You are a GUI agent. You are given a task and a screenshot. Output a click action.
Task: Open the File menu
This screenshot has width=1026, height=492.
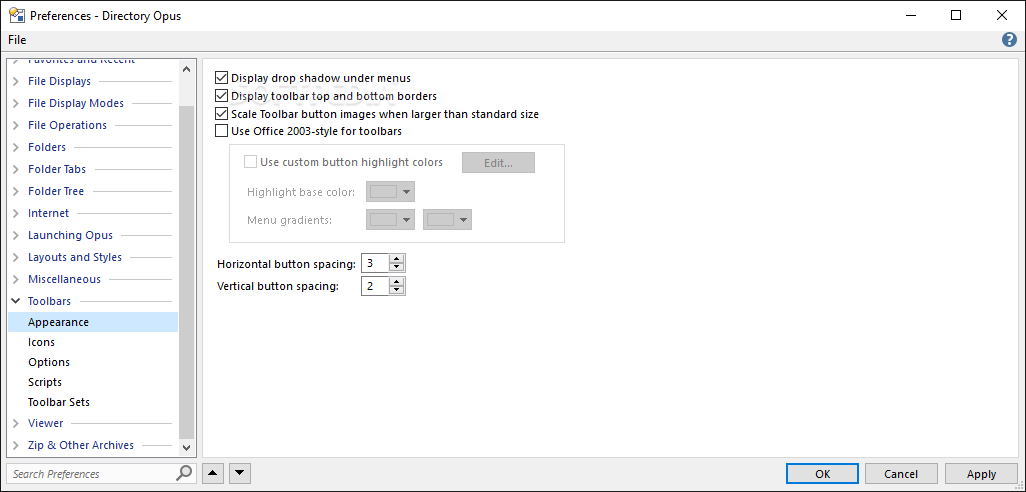point(17,40)
